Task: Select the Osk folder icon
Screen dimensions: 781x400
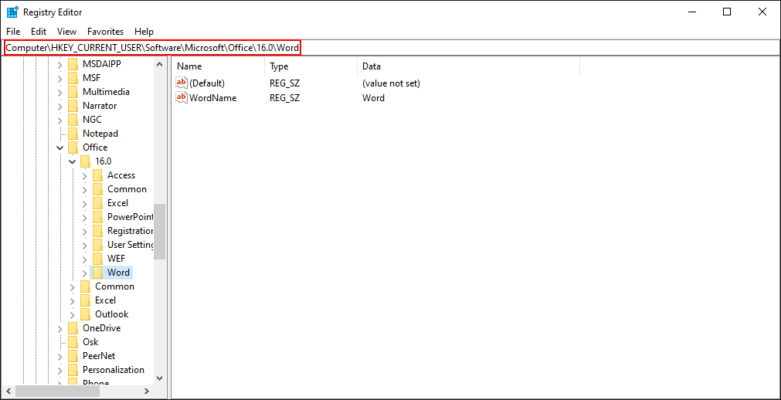Action: (x=73, y=342)
